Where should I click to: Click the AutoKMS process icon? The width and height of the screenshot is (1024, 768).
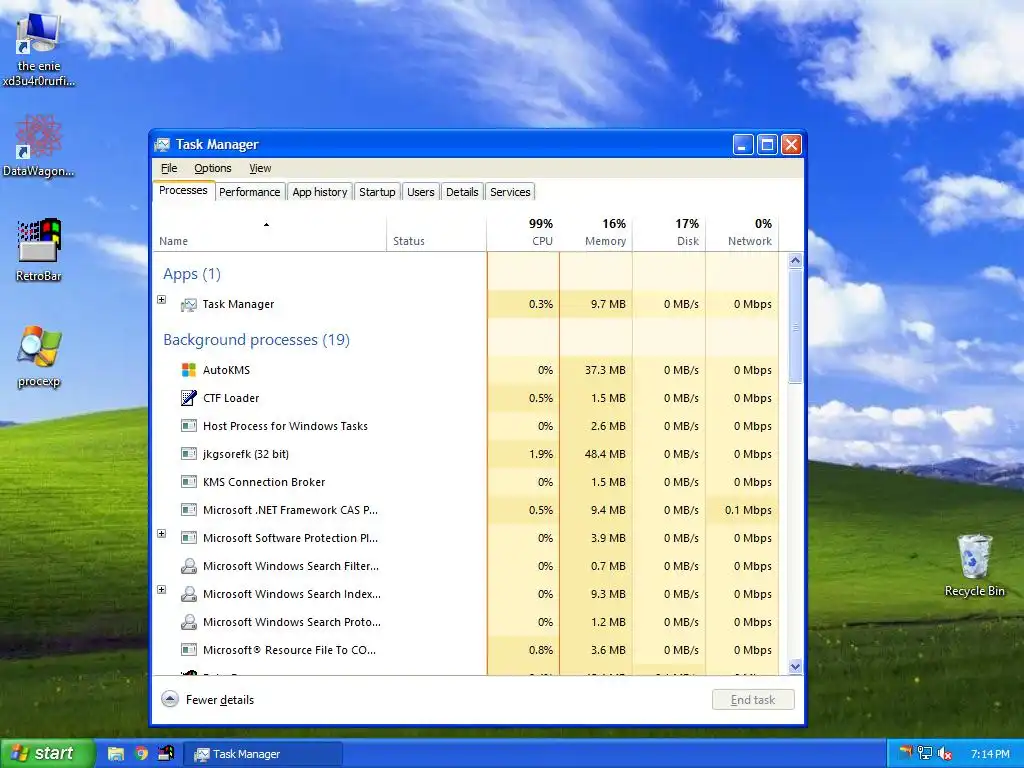(x=189, y=370)
